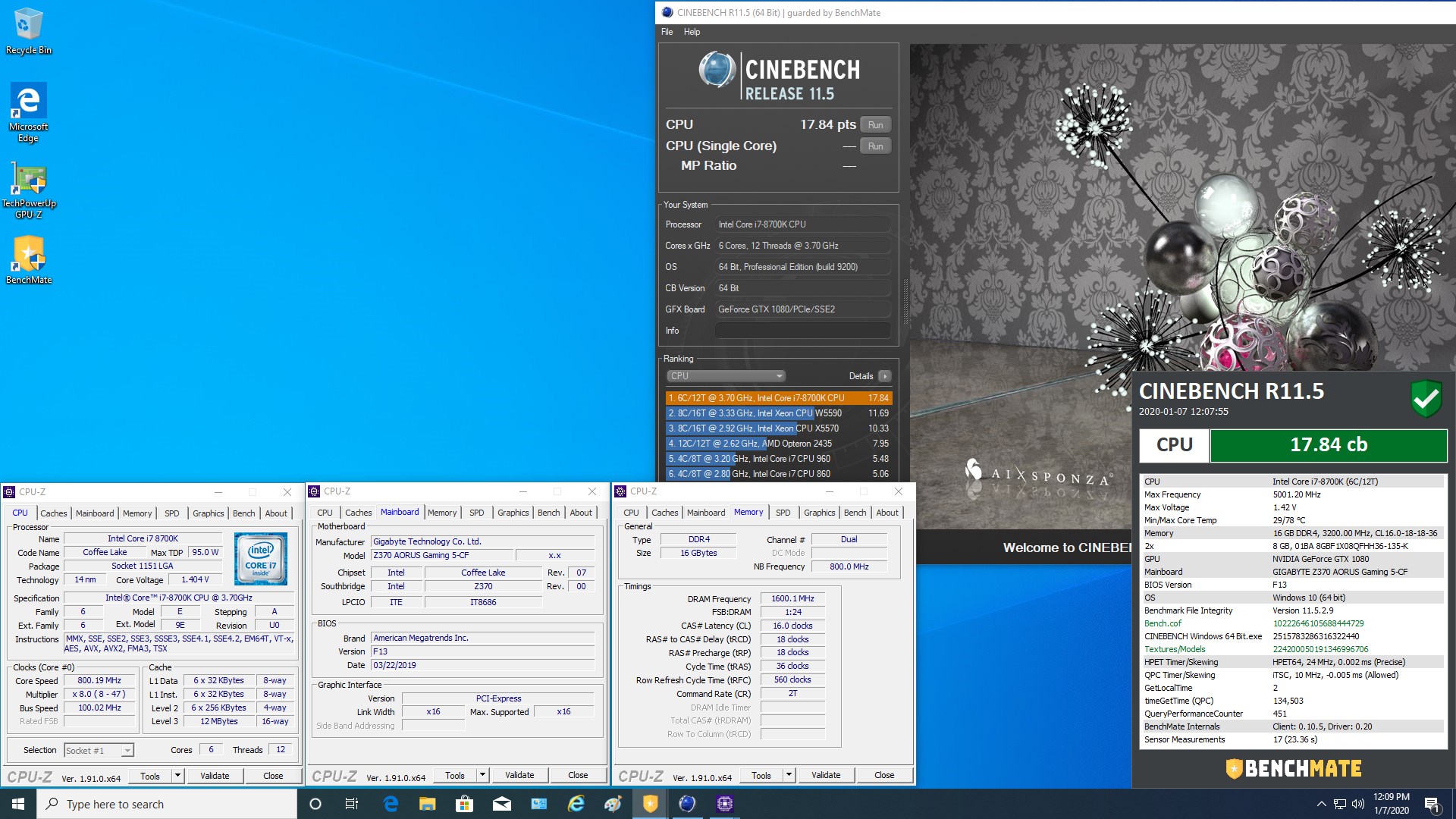1456x819 pixels.
Task: Switch to BenchMate in taskbar
Action: [650, 804]
